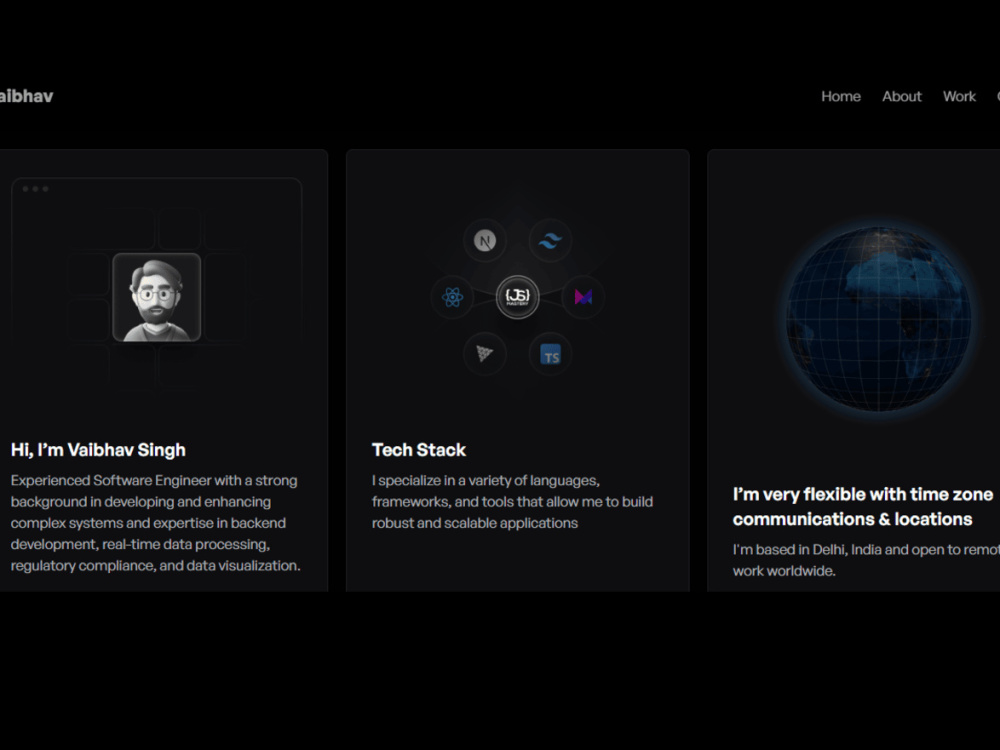The height and width of the screenshot is (750, 1000).
Task: Click the bearded avatar portrait
Action: [157, 297]
